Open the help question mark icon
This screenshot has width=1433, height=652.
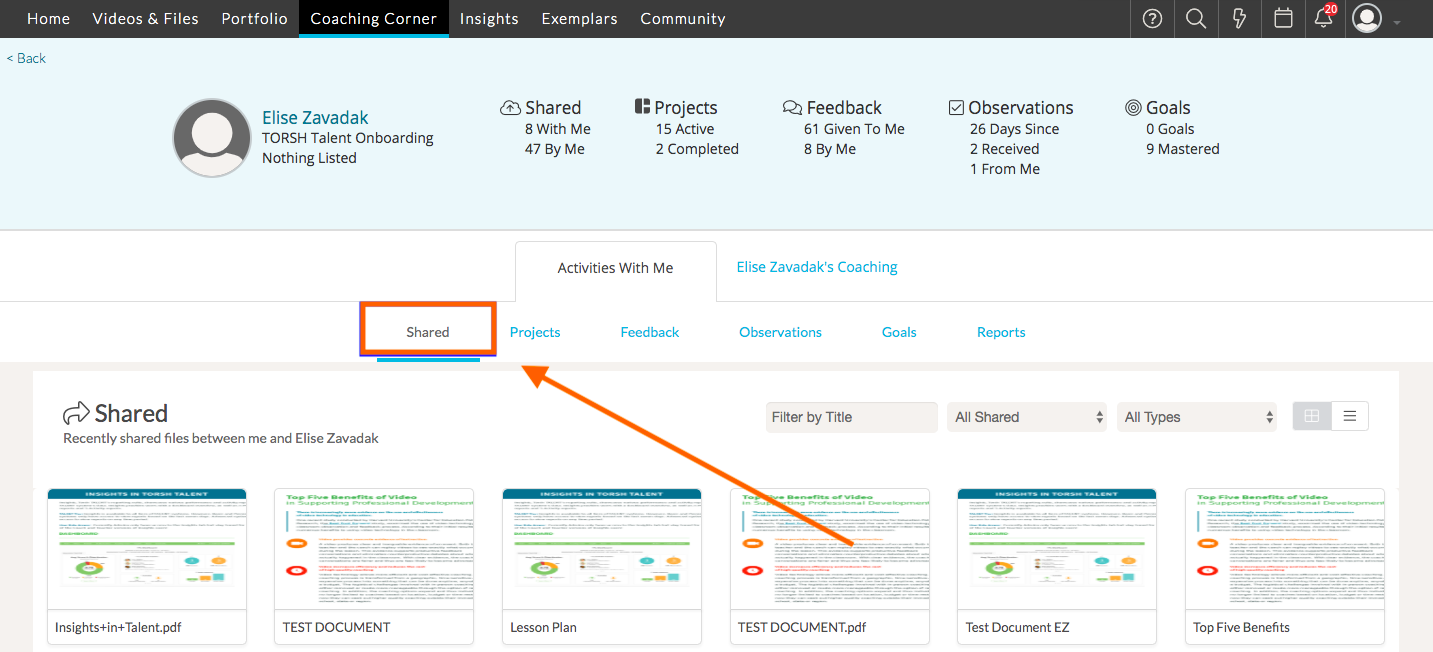coord(1152,19)
